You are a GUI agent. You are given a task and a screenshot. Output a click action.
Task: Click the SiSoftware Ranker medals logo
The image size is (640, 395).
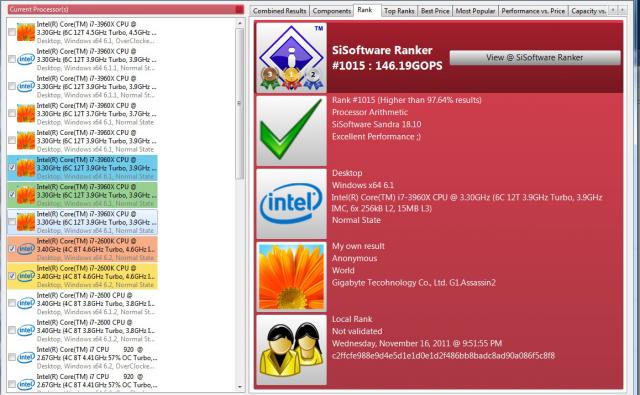pyautogui.click(x=291, y=58)
